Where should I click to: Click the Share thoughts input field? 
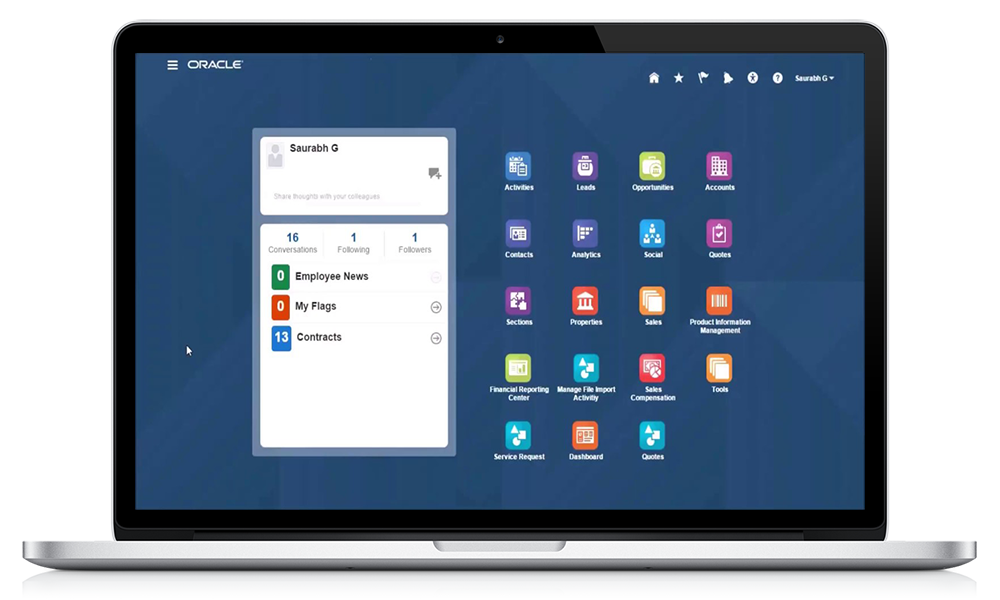click(x=348, y=196)
